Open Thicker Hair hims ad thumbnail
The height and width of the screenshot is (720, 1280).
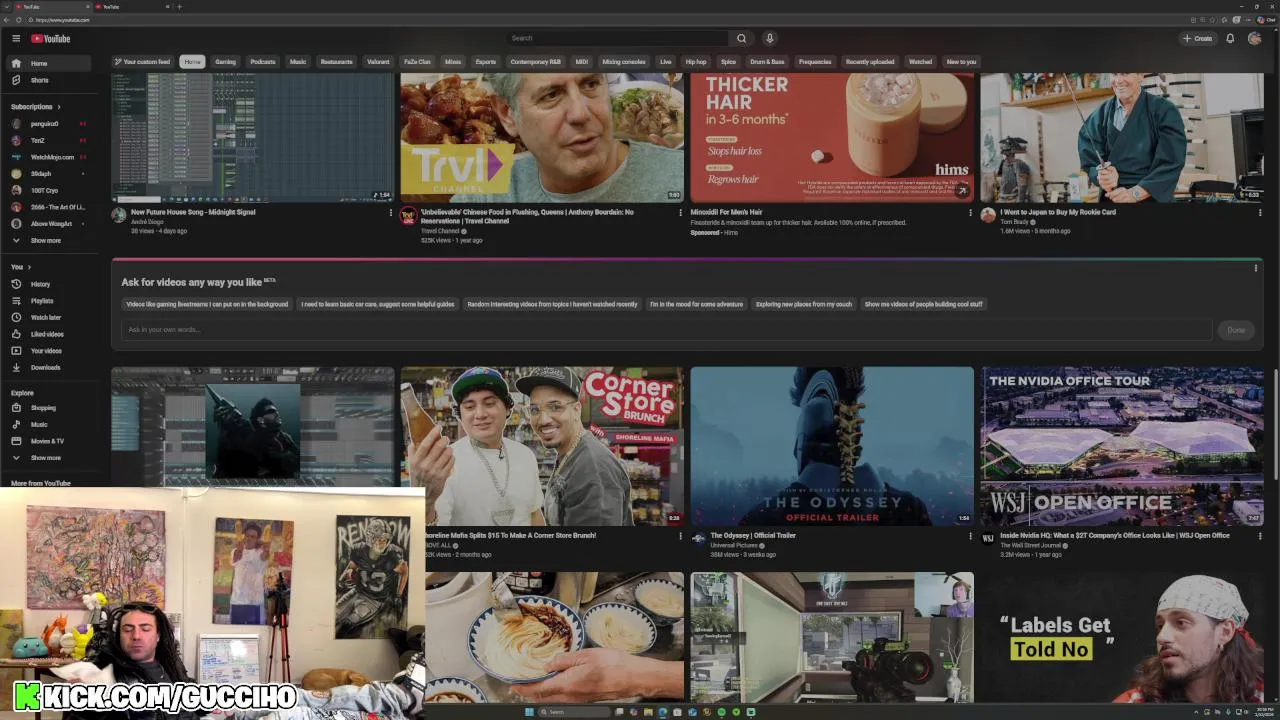coord(832,137)
